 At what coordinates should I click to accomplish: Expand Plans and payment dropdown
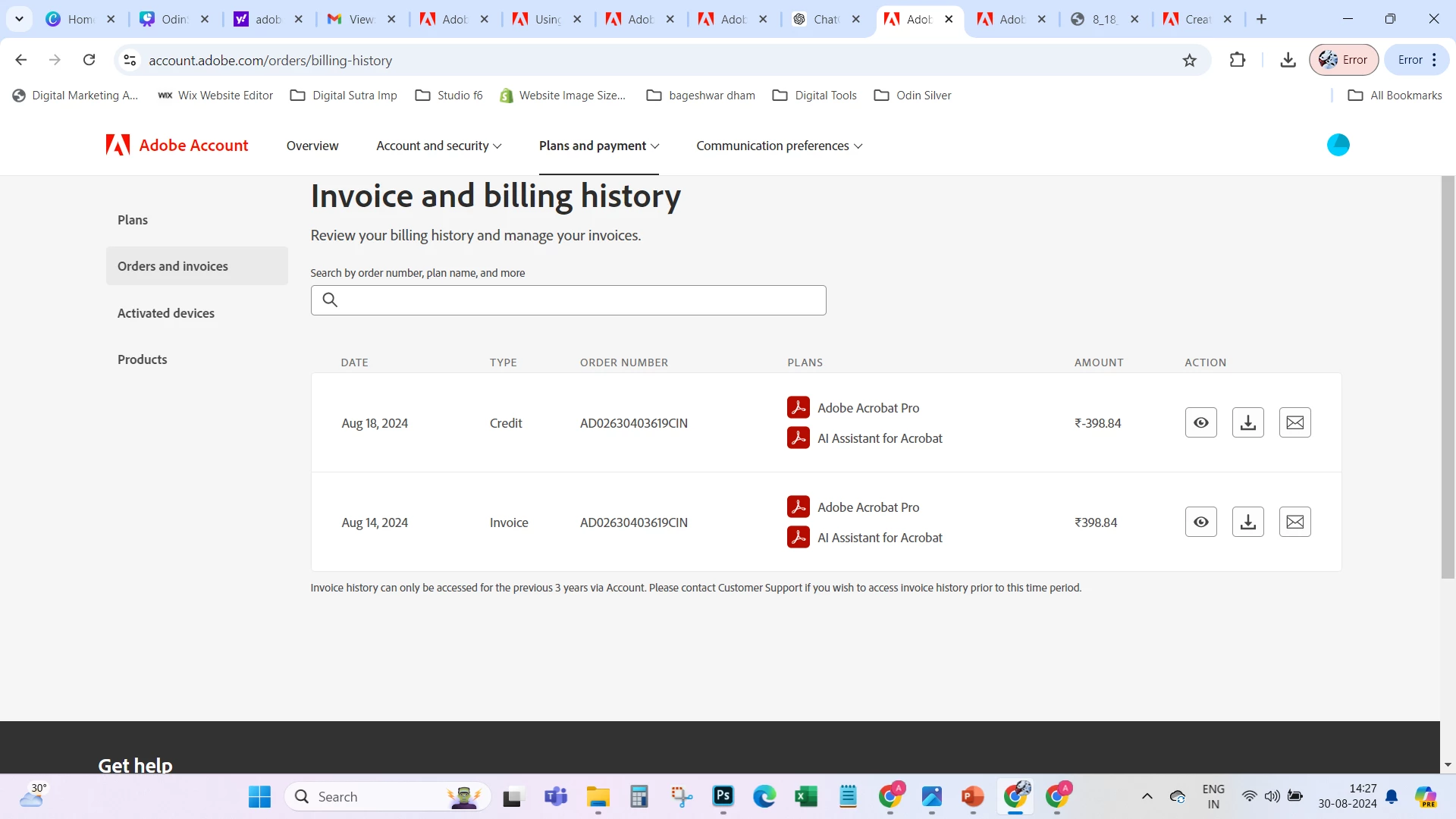click(x=598, y=146)
